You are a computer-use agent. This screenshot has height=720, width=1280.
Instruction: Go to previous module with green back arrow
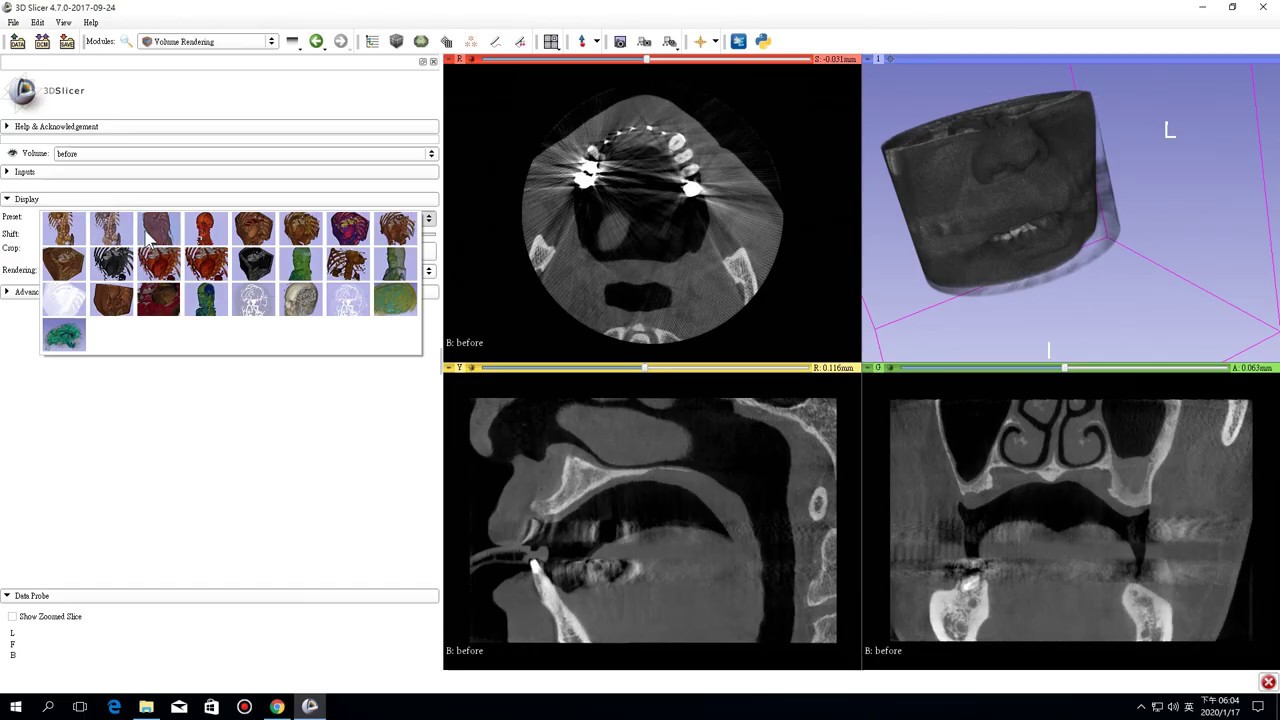tap(316, 41)
